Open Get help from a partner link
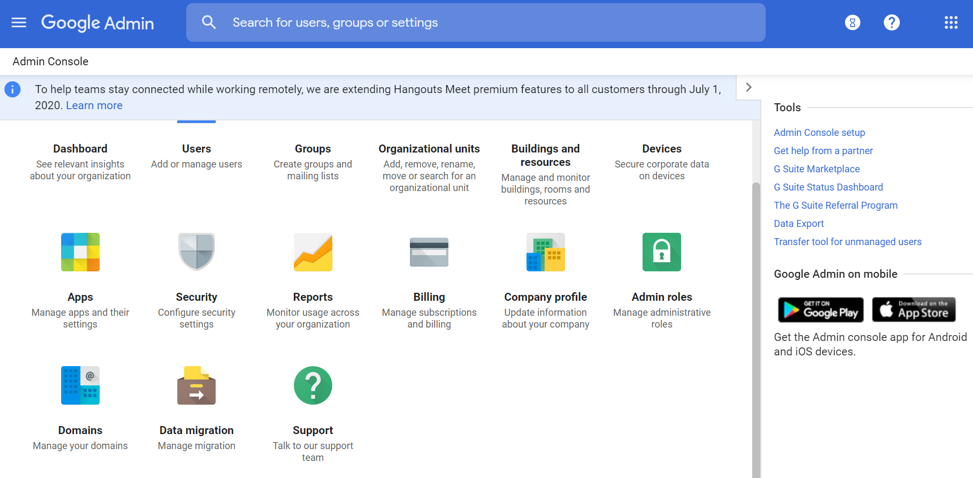The image size is (973, 478). (x=823, y=151)
